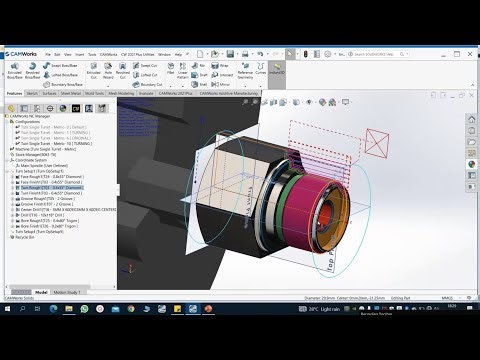Open the Insert menu
Screen dimensions: 480x360
coord(80,54)
